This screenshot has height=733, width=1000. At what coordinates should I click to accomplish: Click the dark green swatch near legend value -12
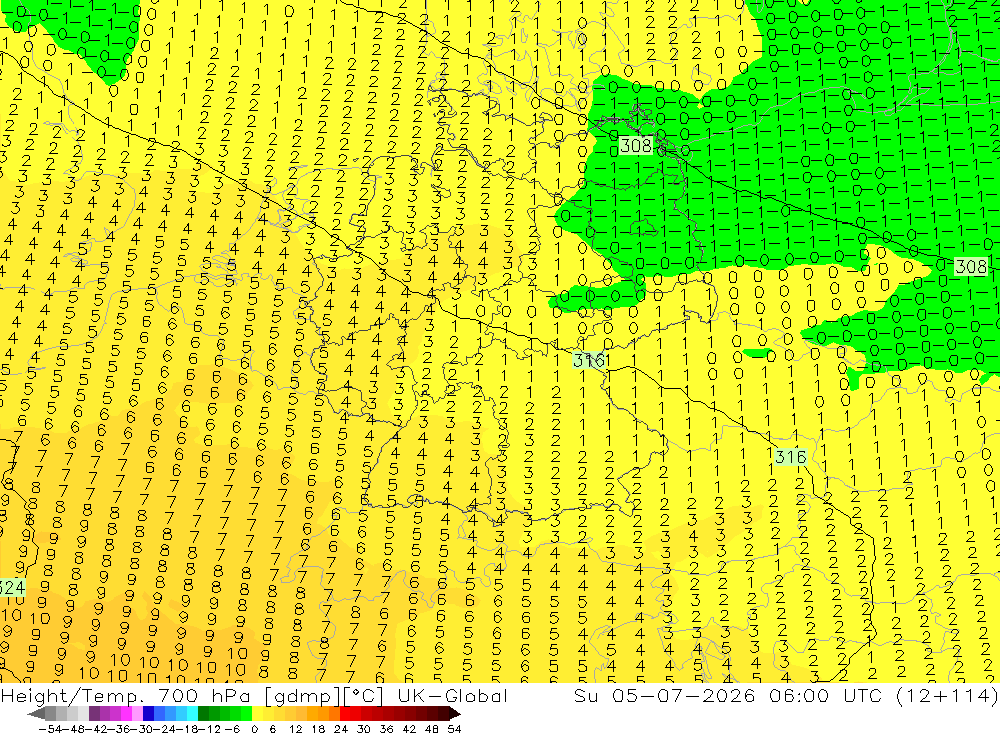point(203,713)
